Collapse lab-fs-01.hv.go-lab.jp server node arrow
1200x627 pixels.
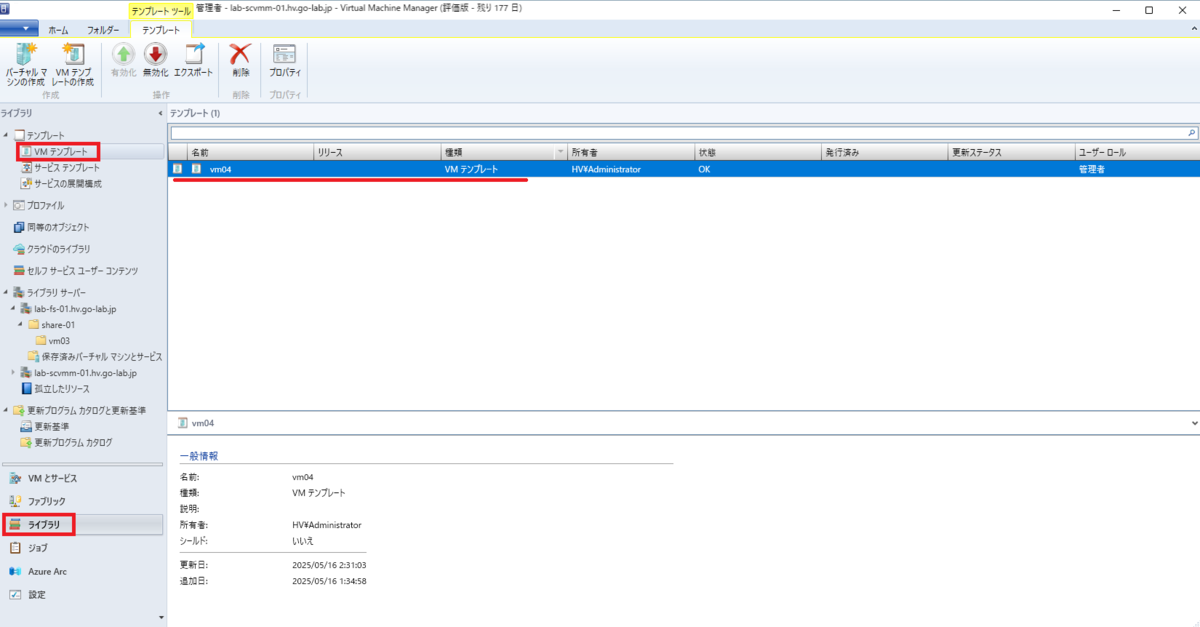(x=13, y=309)
